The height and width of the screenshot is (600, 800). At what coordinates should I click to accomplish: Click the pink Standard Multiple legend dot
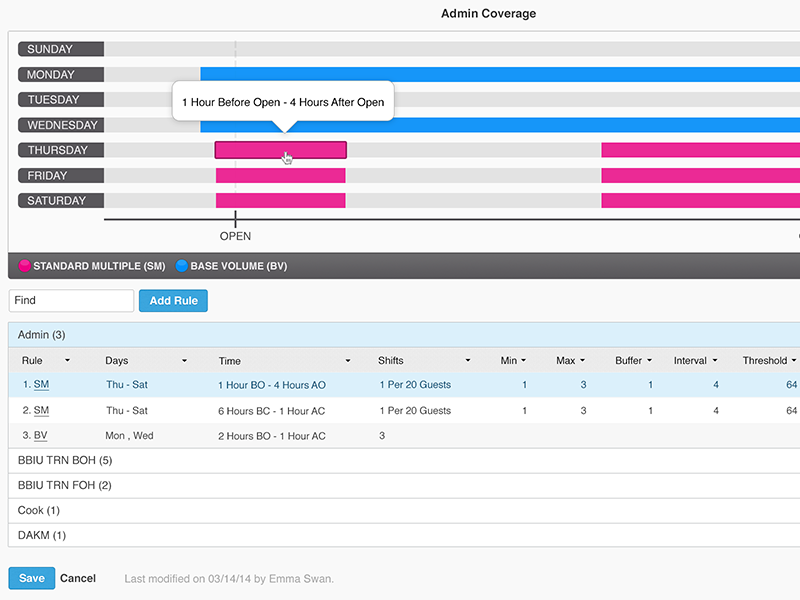point(25,267)
